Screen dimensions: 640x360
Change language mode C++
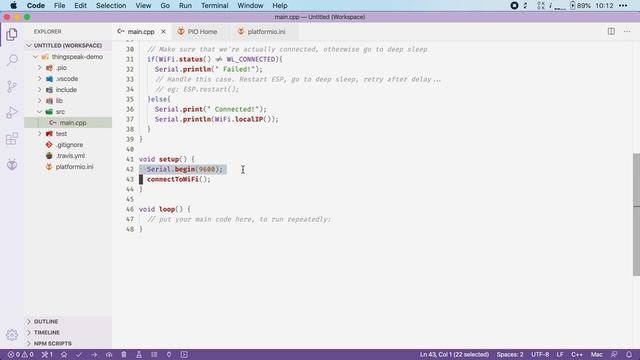[x=577, y=355]
